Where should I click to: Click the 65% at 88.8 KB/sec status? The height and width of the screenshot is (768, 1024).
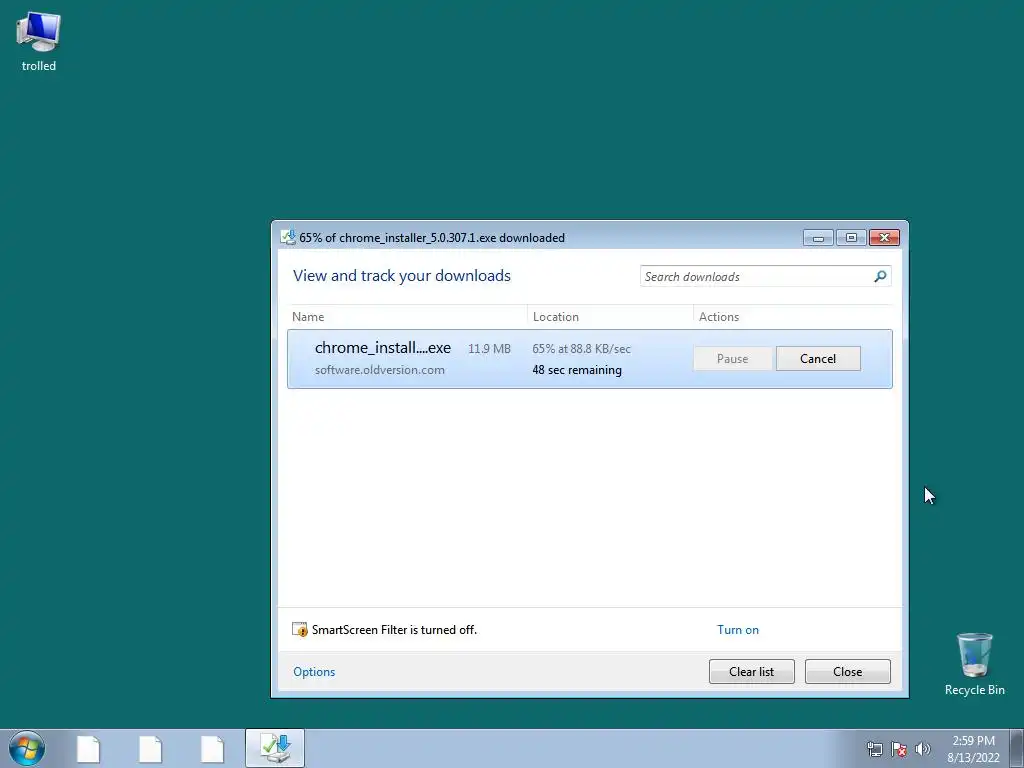581,349
